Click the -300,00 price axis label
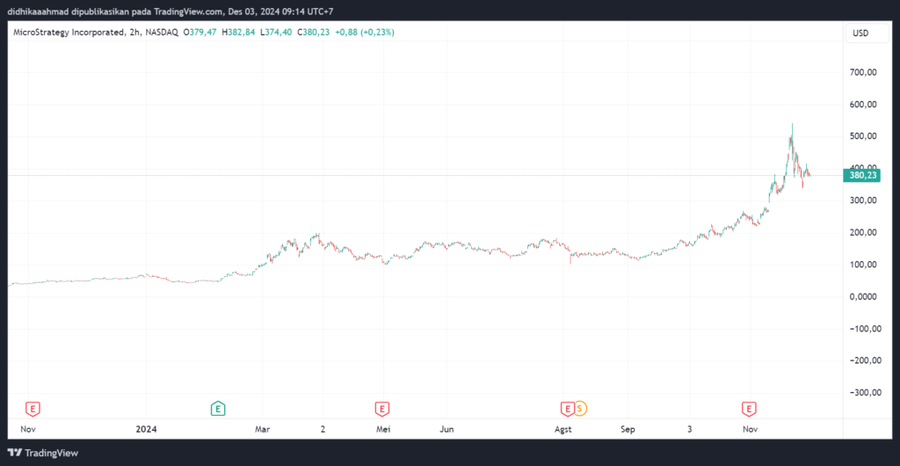 [861, 392]
